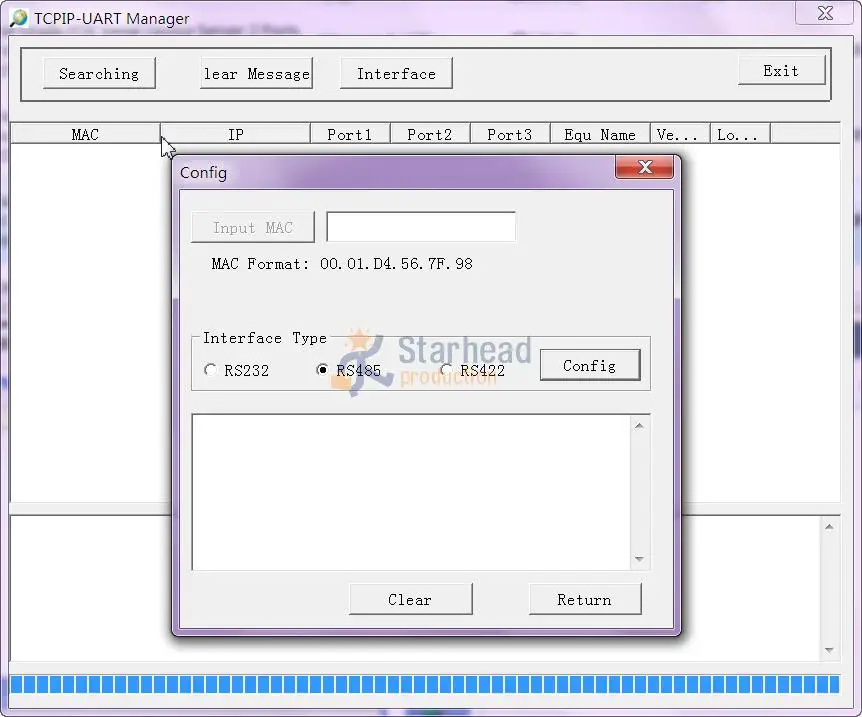
Task: Click the Return button in Config dialog
Action: (585, 599)
